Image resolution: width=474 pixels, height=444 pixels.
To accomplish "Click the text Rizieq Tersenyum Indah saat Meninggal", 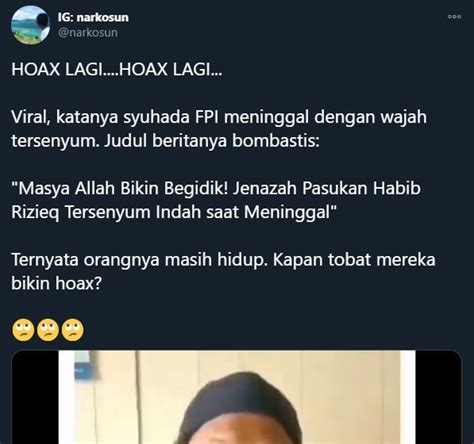I will pyautogui.click(x=174, y=212).
